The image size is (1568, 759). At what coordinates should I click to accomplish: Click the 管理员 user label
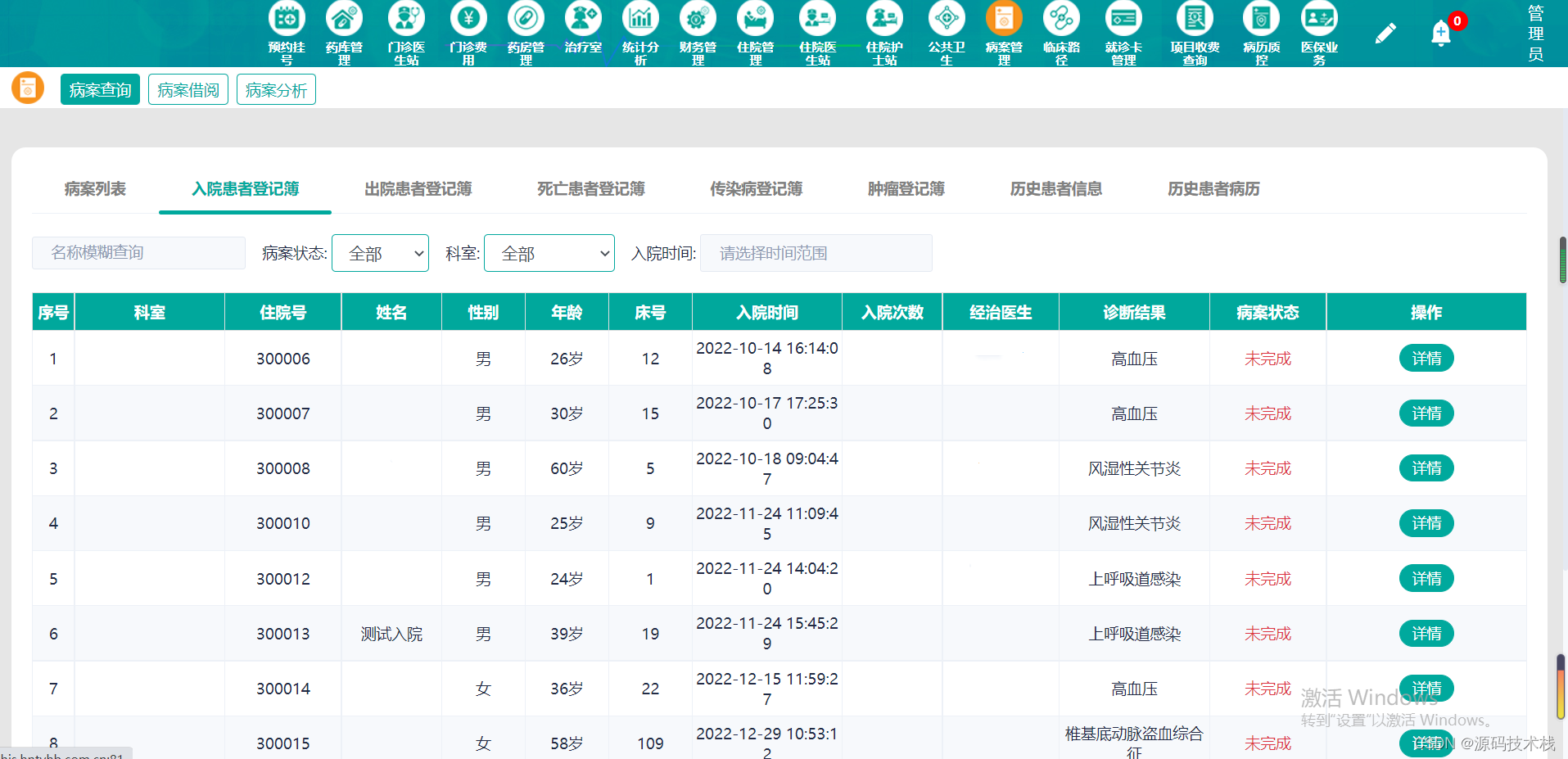click(x=1536, y=34)
